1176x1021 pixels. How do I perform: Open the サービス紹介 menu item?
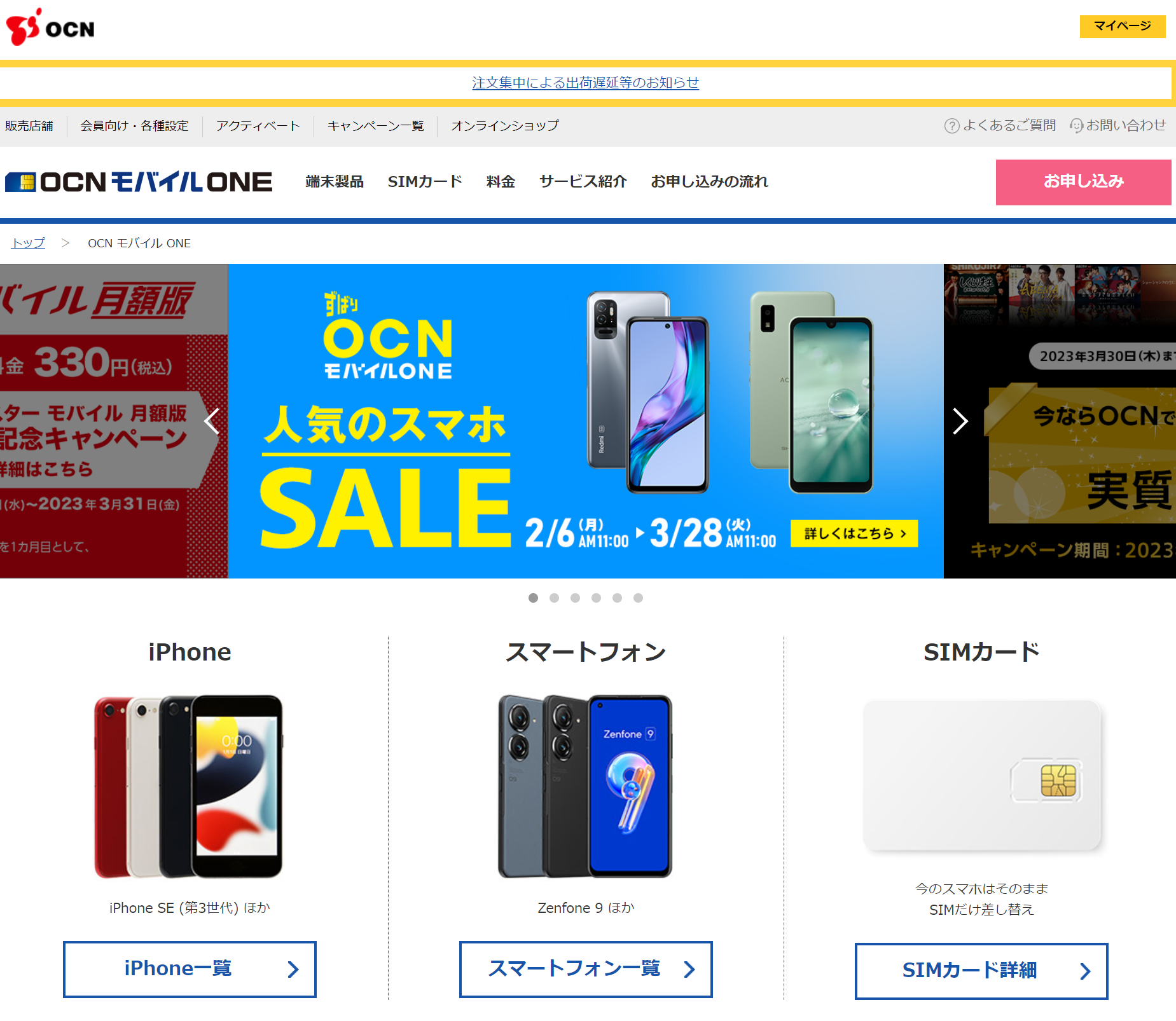tap(583, 182)
